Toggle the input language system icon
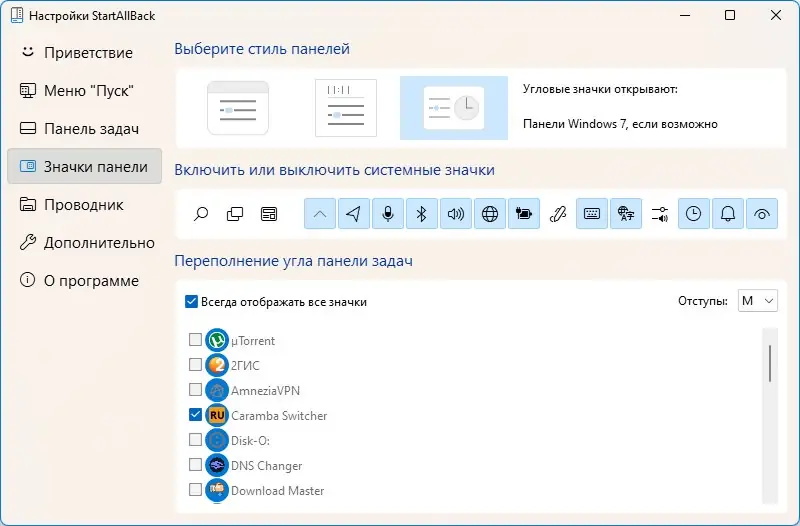 626,214
